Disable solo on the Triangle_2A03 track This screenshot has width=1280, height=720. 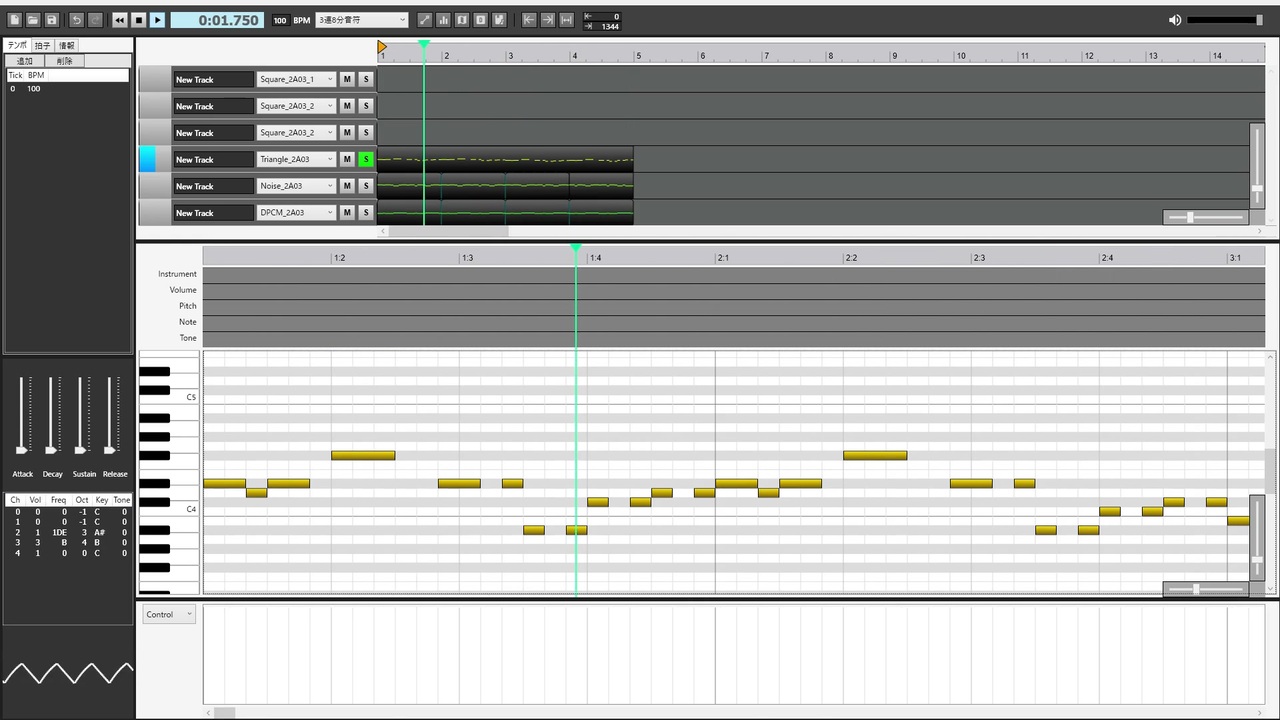(366, 159)
